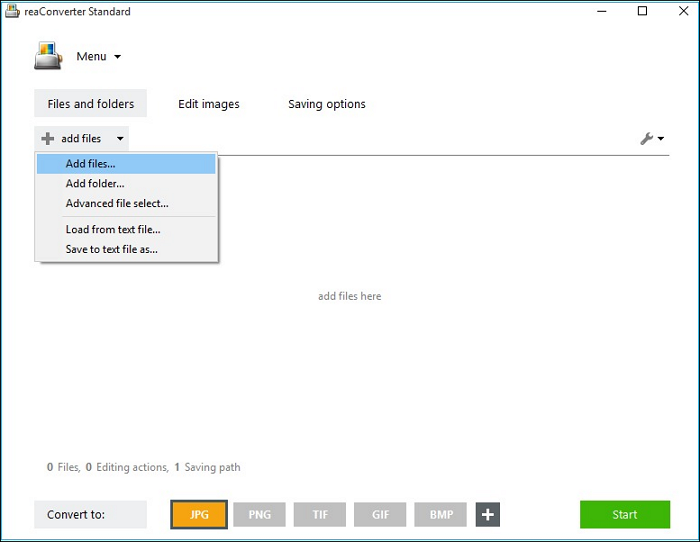Add another output format with plus button

point(488,514)
